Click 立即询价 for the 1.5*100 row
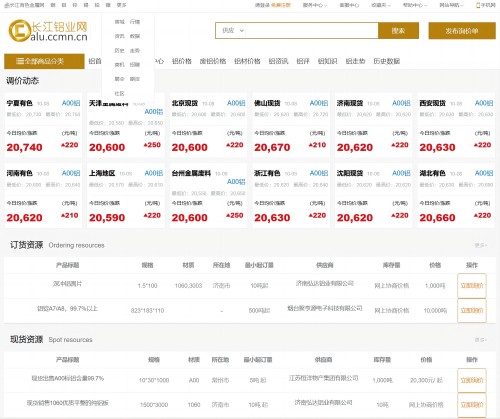Screen dimensions: 500x419 pyautogui.click(x=472, y=286)
